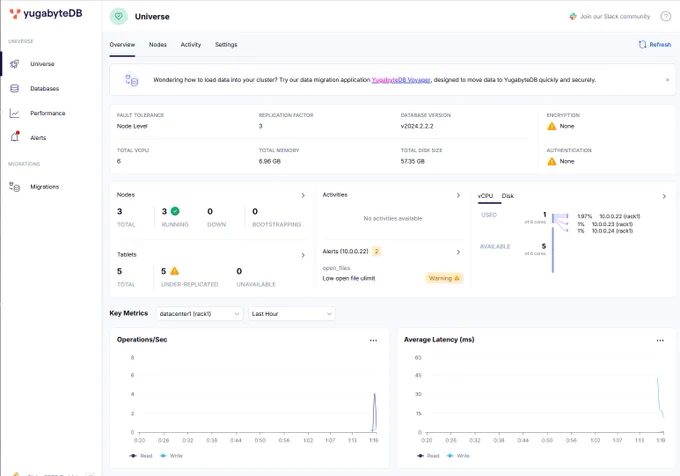Click the Operations/Sec chart spike
The image size is (680, 476).
(374, 412)
